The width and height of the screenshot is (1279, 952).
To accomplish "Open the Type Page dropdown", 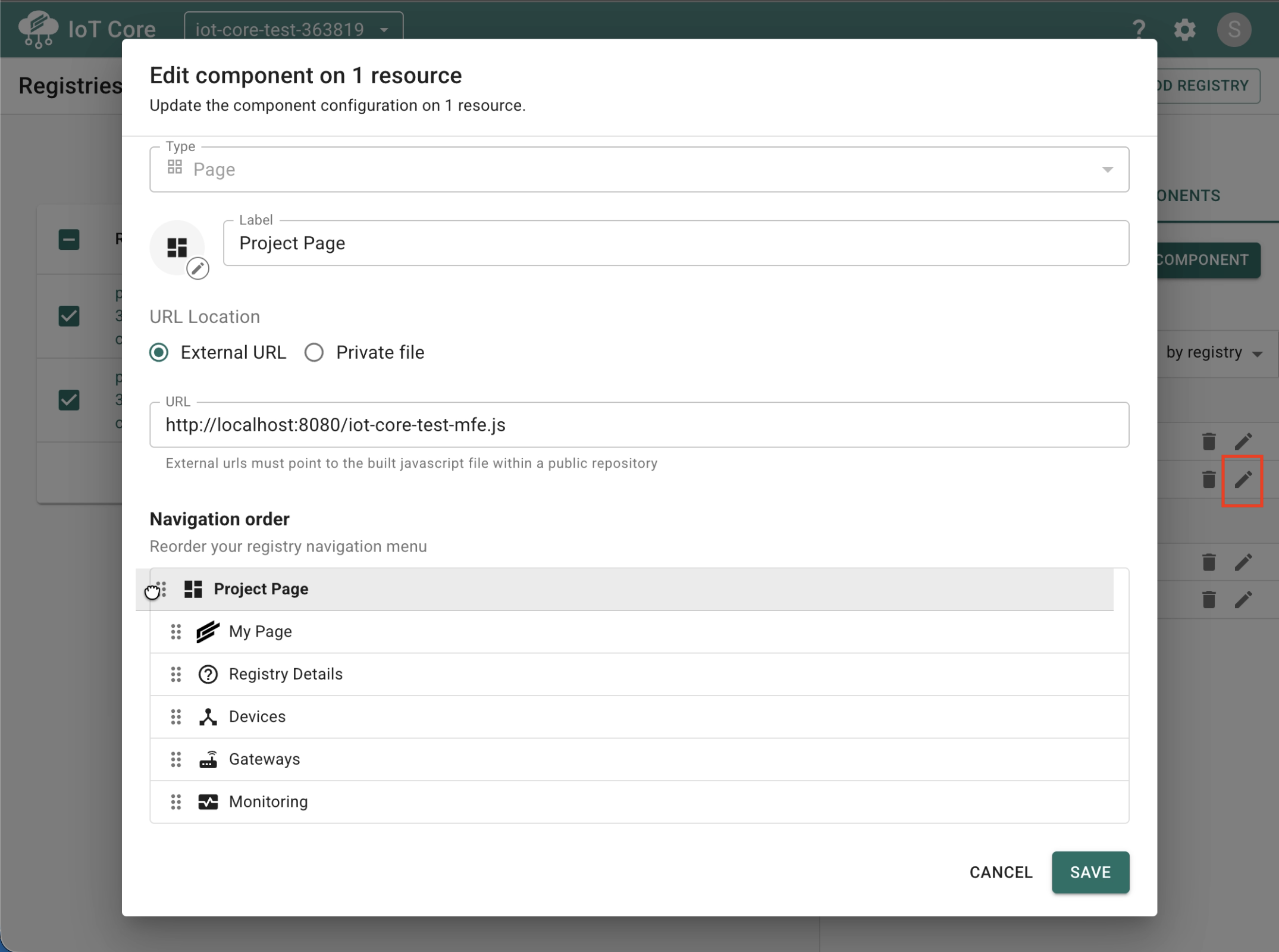I will 639,170.
